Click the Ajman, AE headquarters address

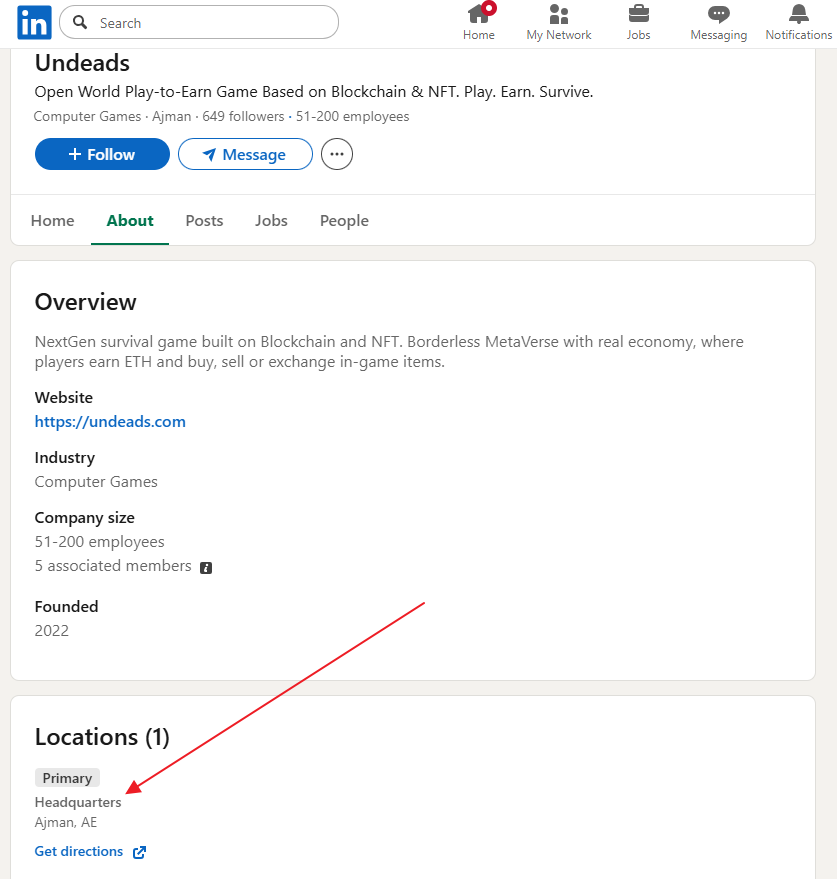click(x=66, y=822)
